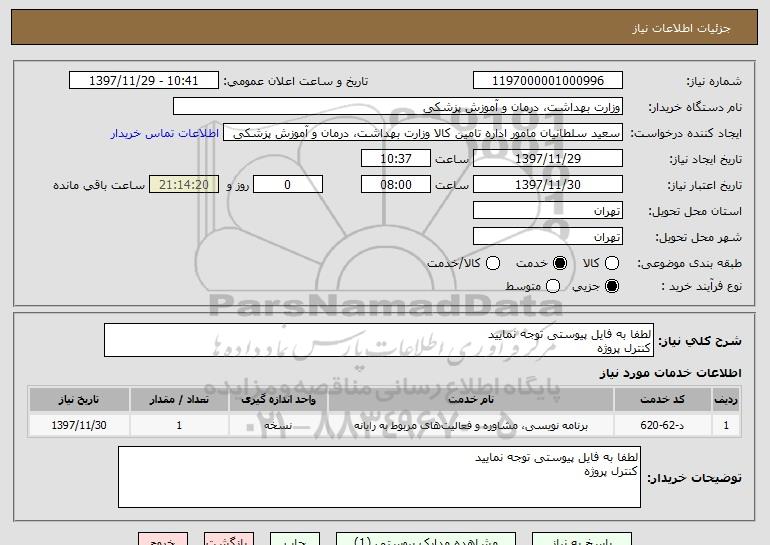
Task: Click the red خروج button
Action: point(163,539)
